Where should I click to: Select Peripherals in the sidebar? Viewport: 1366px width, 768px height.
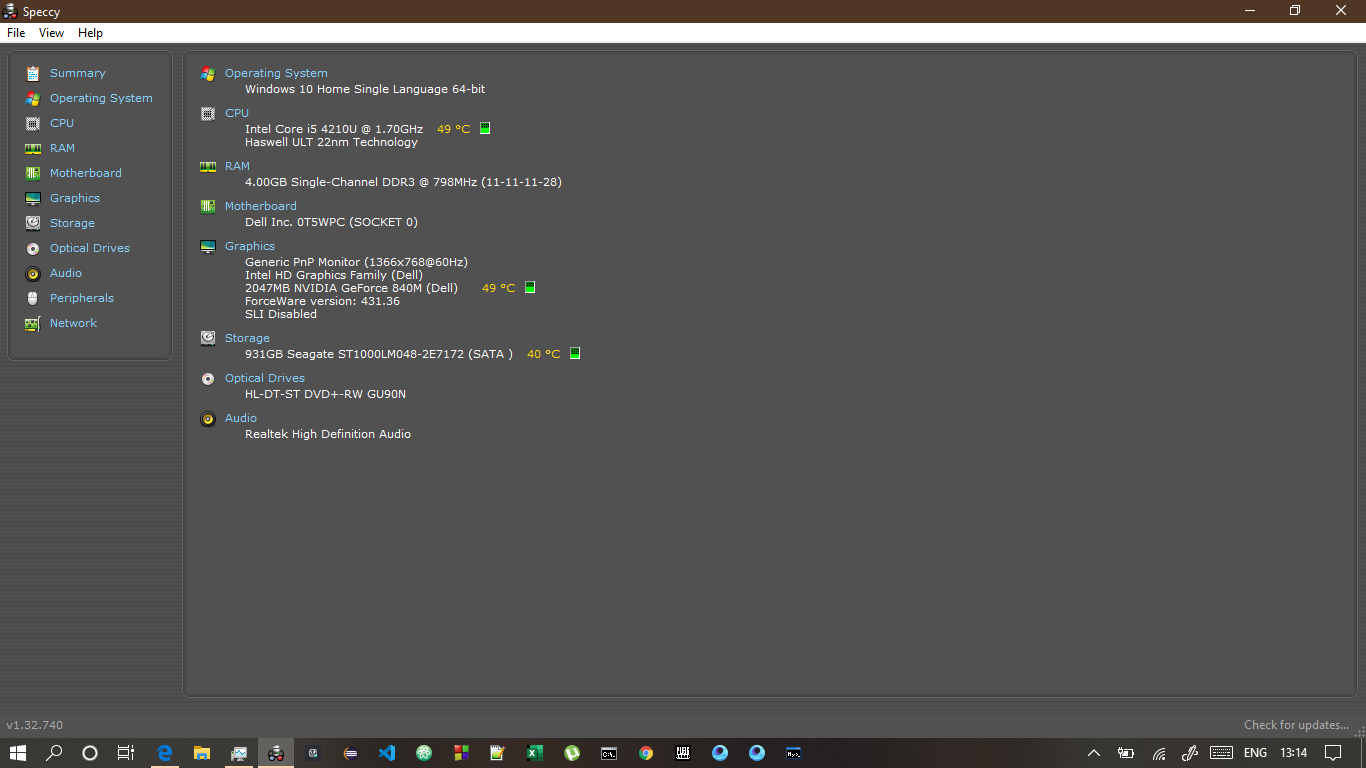[x=82, y=298]
